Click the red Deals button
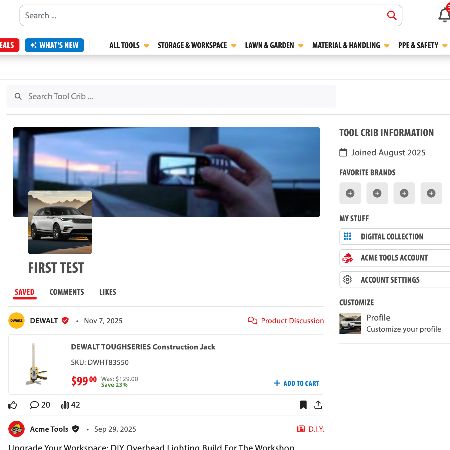This screenshot has height=450, width=450. pyautogui.click(x=9, y=45)
